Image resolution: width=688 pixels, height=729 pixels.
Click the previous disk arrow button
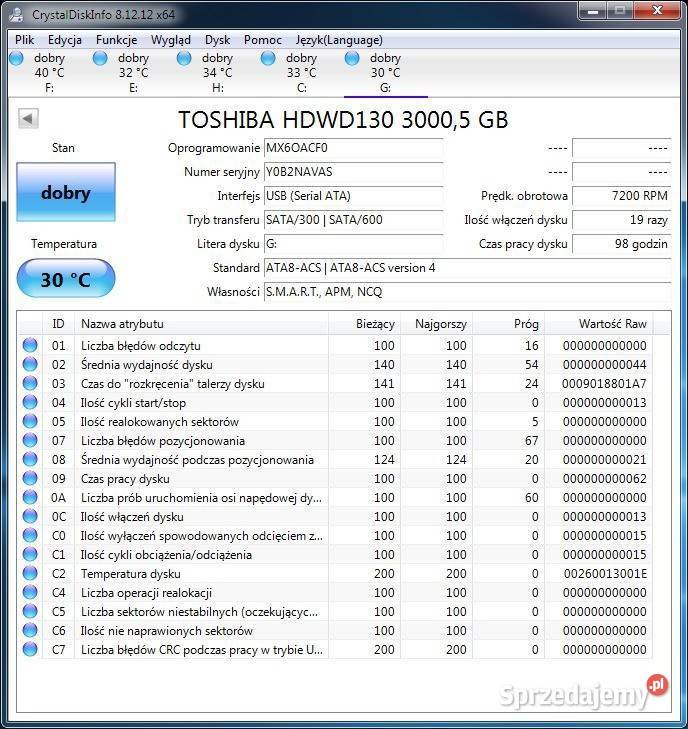click(28, 119)
